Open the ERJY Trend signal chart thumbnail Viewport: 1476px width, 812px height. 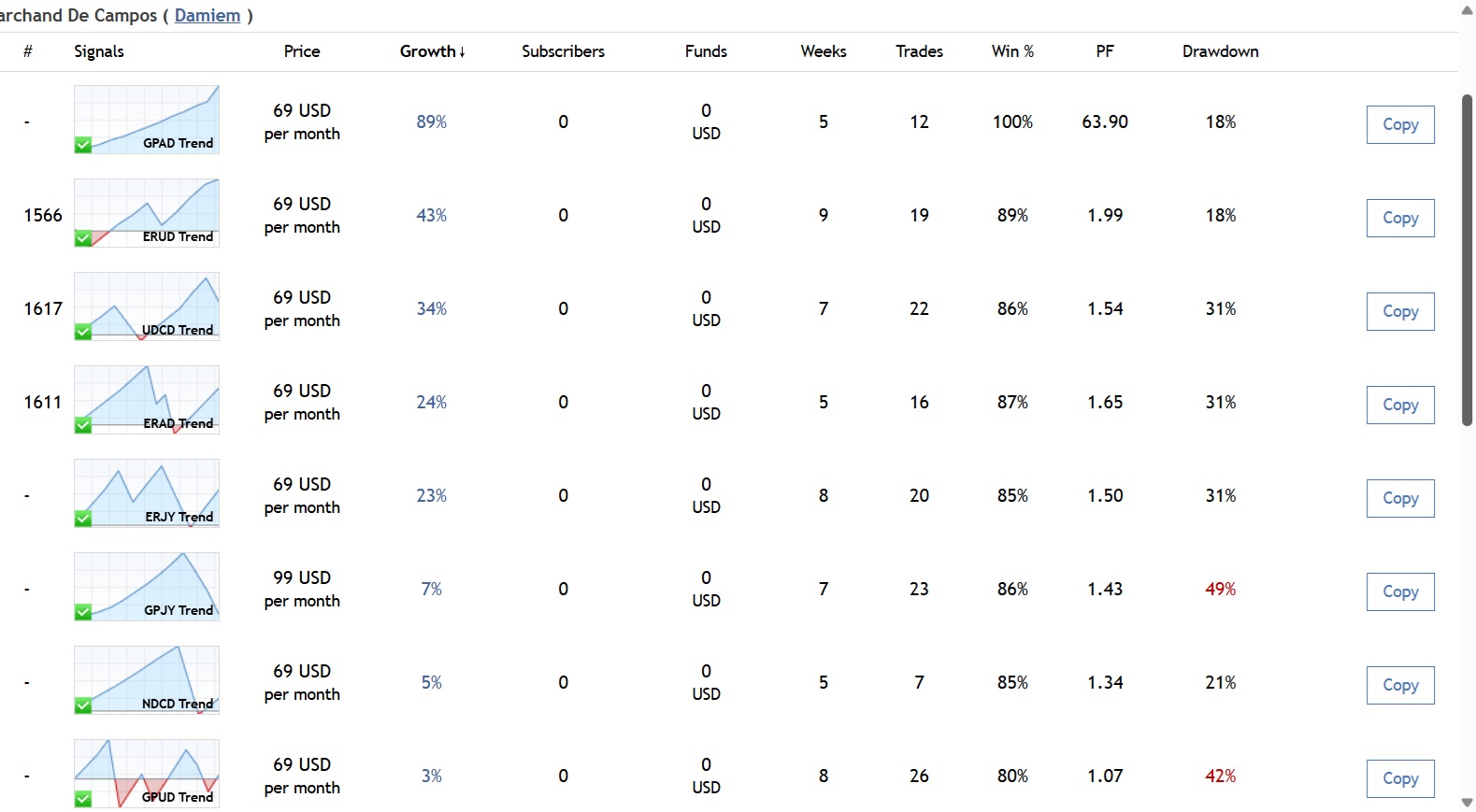[x=147, y=492]
